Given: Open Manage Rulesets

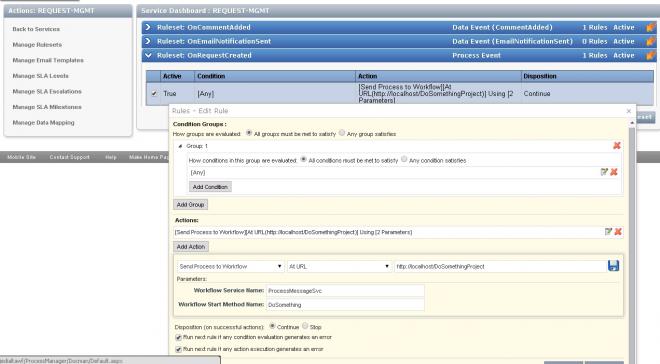Looking at the screenshot, I should [x=37, y=45].
